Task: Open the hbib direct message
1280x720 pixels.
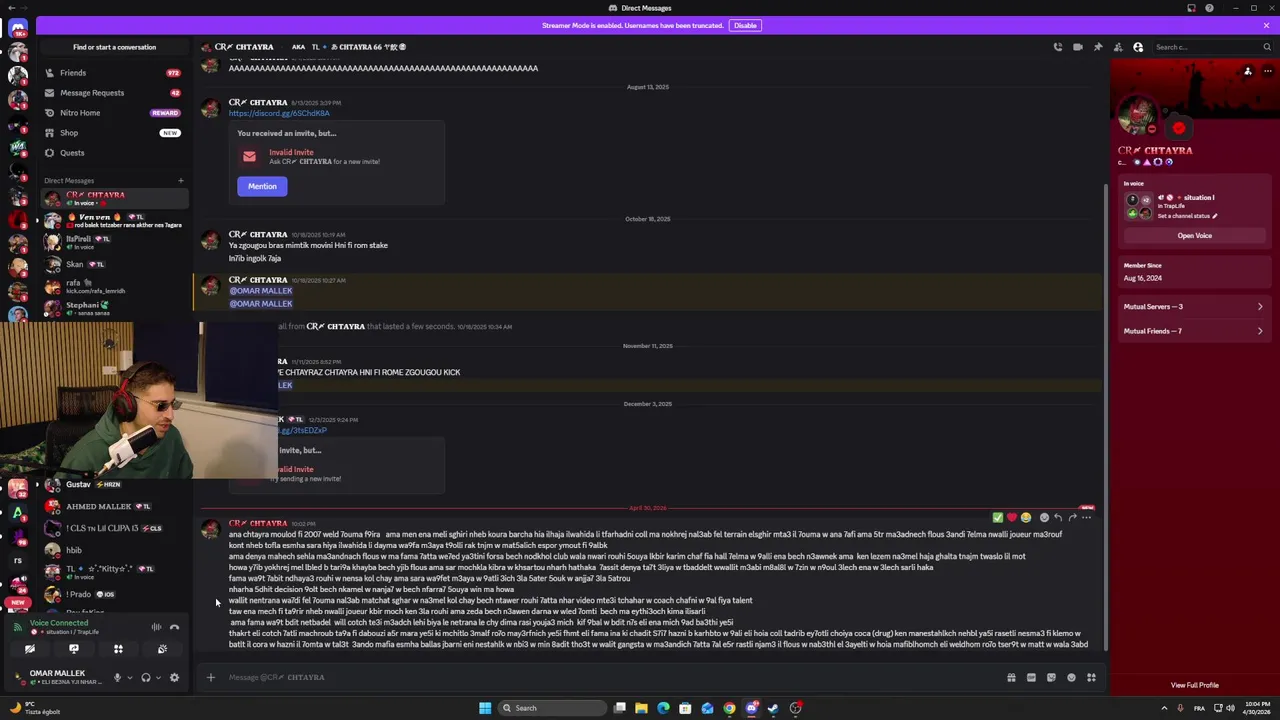Action: pos(112,550)
